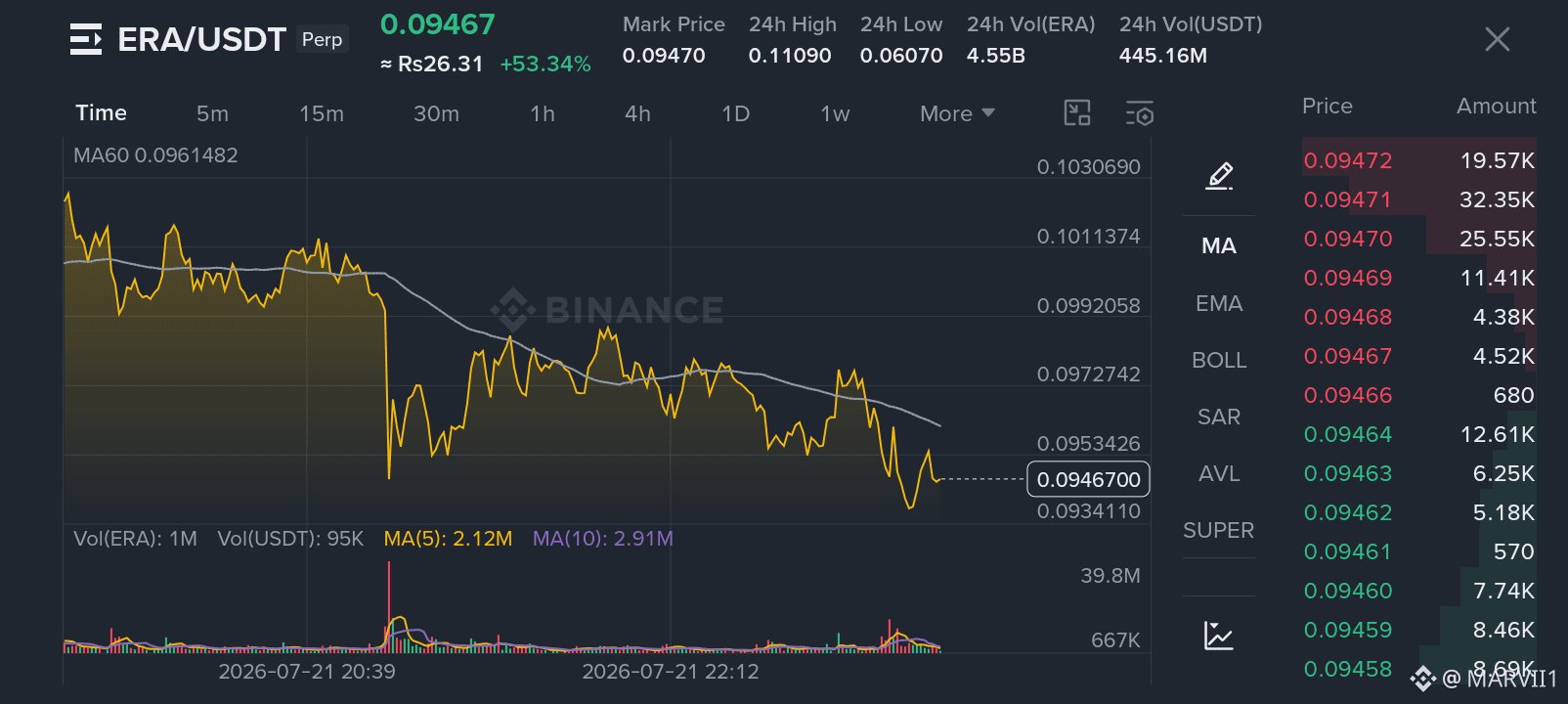
Task: Click the 24h Low value 0.06070
Action: pyautogui.click(x=901, y=56)
